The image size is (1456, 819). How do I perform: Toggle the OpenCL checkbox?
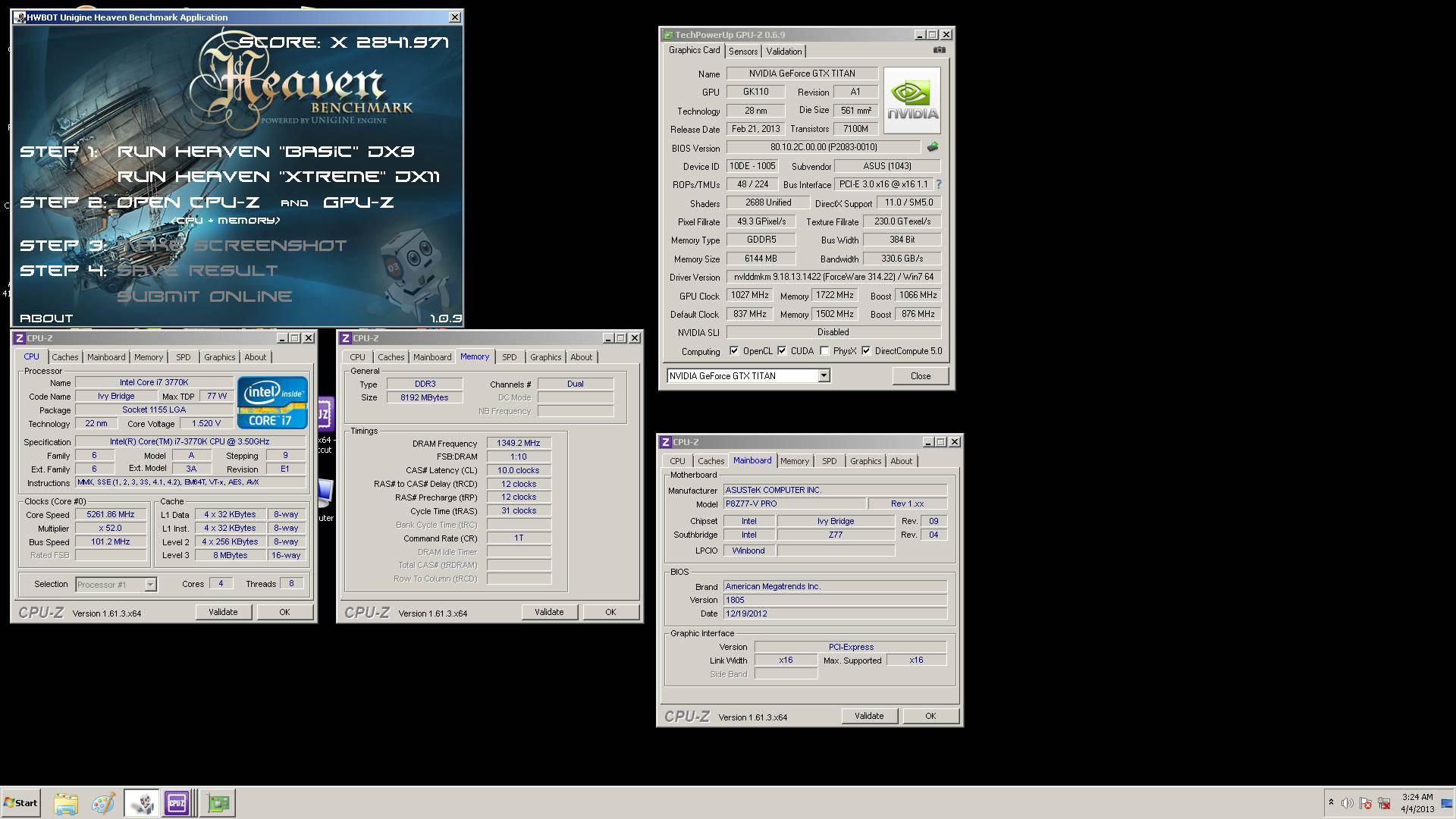click(734, 350)
